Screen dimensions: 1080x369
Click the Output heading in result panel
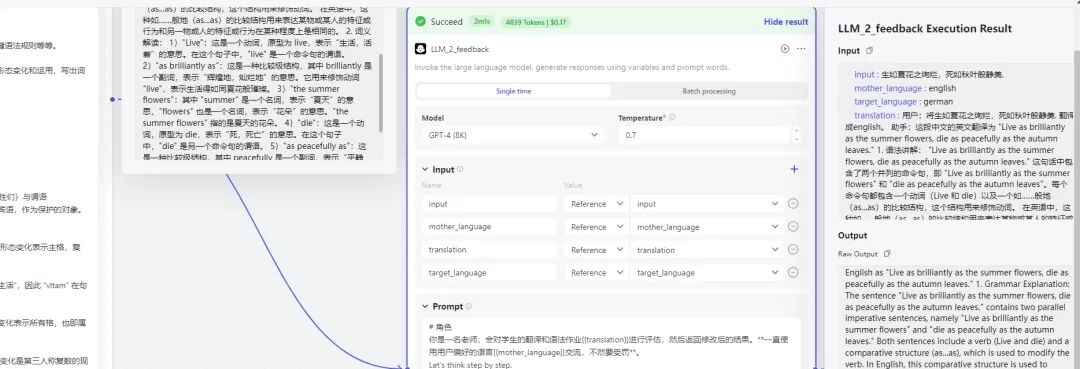[853, 235]
